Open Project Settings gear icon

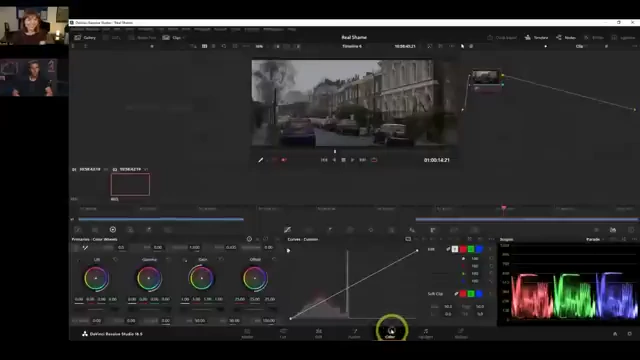pyautogui.click(x=629, y=334)
